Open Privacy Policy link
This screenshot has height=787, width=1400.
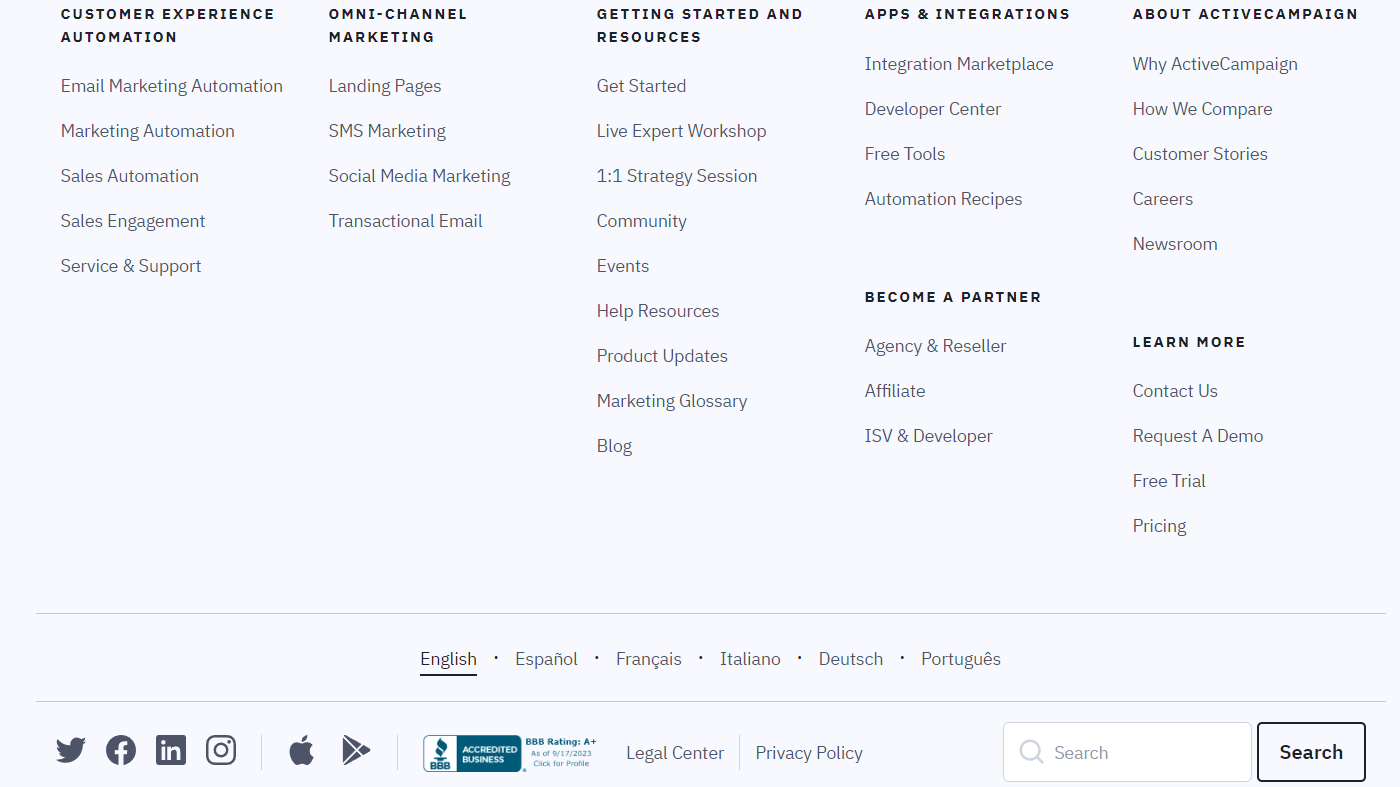pos(809,753)
